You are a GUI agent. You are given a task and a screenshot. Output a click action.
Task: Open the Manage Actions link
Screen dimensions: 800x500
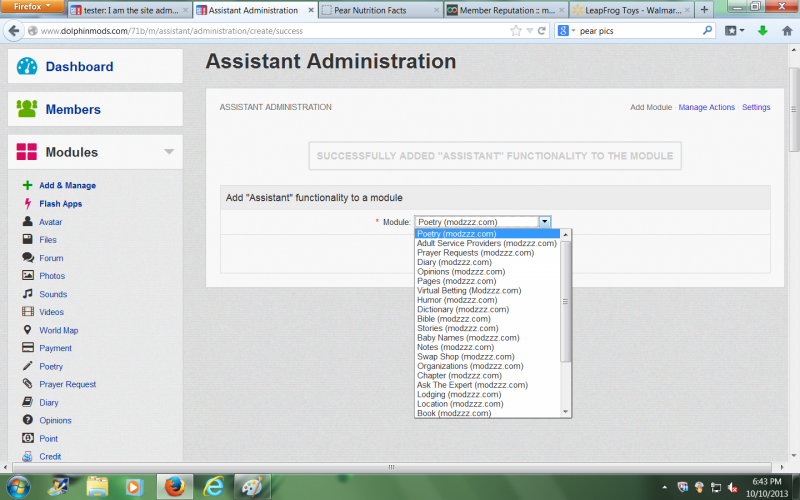click(706, 107)
